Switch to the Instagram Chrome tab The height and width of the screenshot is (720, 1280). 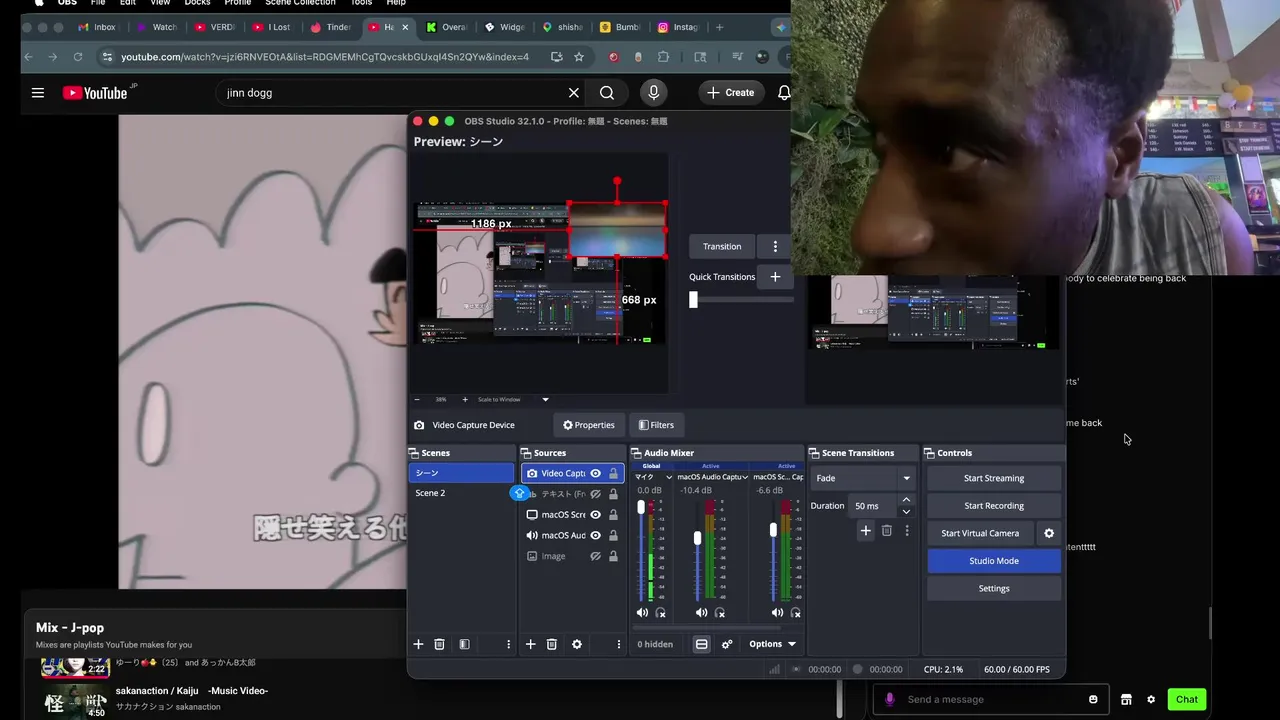click(x=678, y=27)
